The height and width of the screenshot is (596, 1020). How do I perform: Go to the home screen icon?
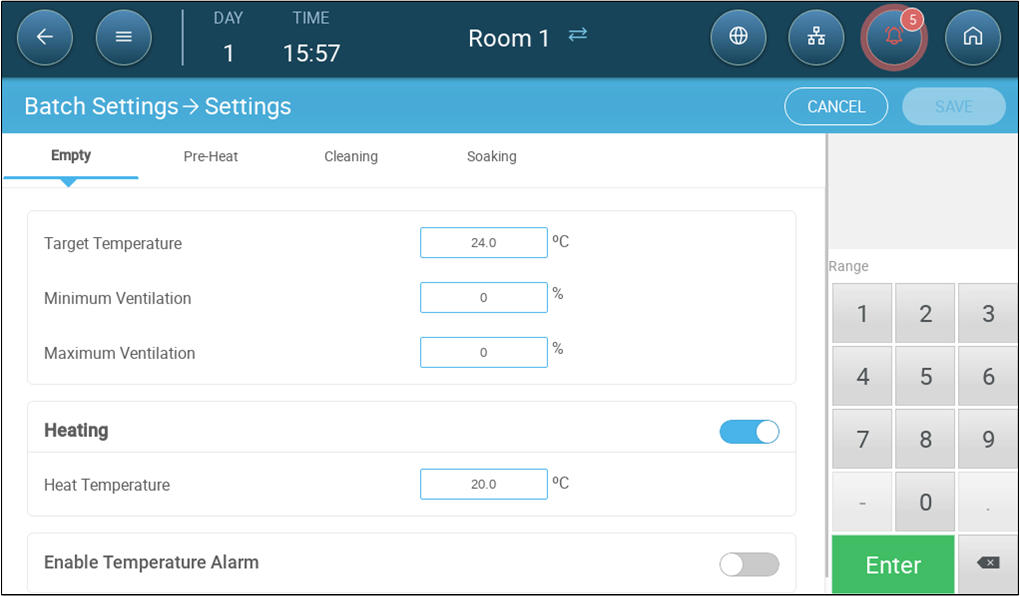(972, 37)
